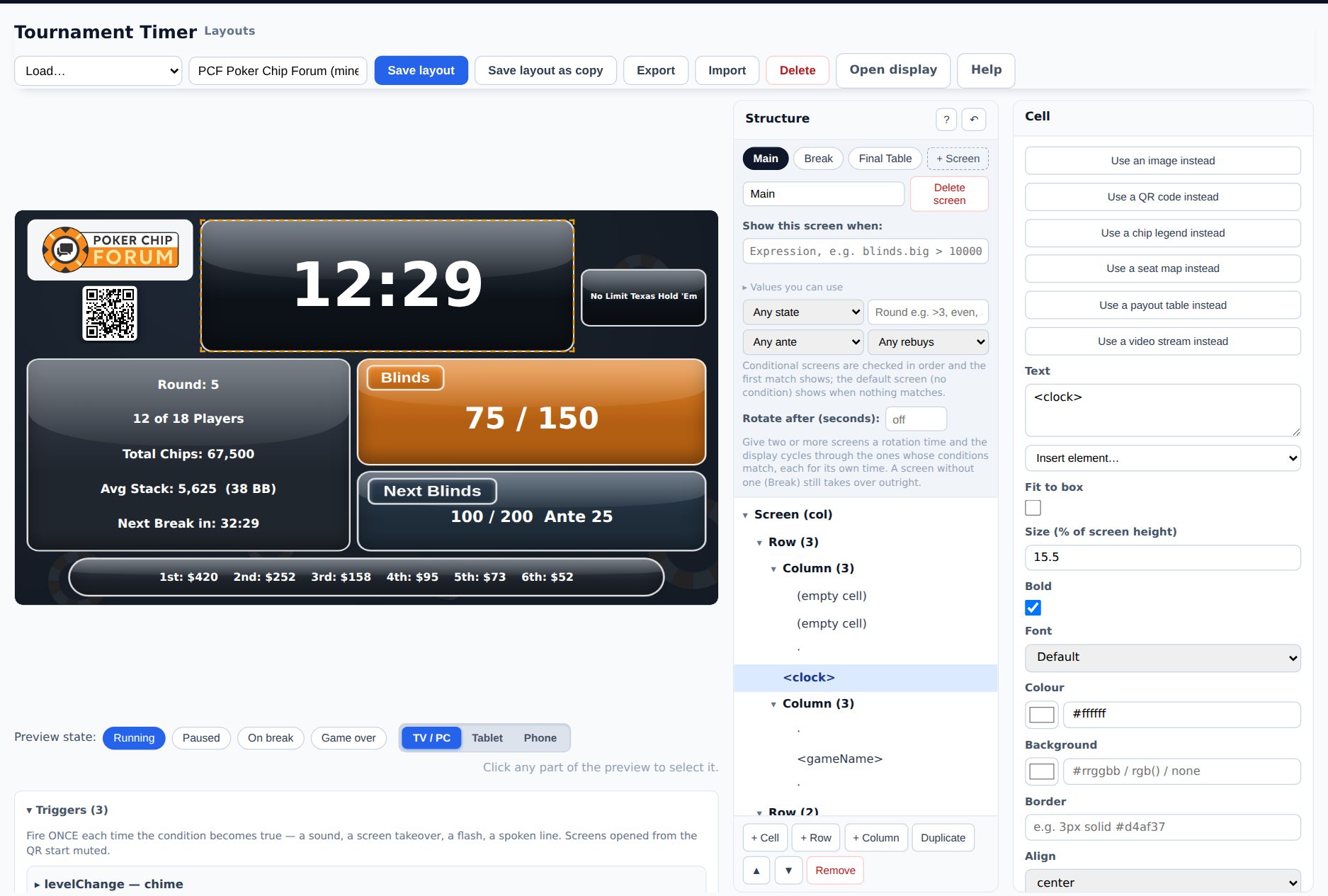
Task: Set preview state to Game over
Action: tap(348, 738)
